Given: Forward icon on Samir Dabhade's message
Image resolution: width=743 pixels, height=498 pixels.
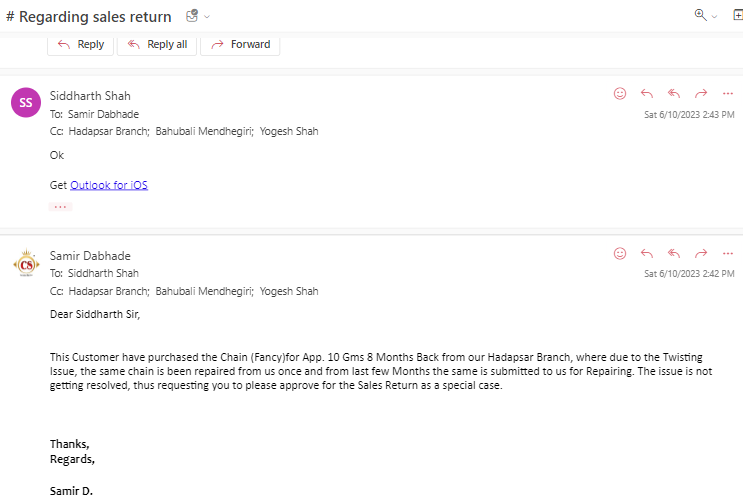Looking at the screenshot, I should pos(701,254).
